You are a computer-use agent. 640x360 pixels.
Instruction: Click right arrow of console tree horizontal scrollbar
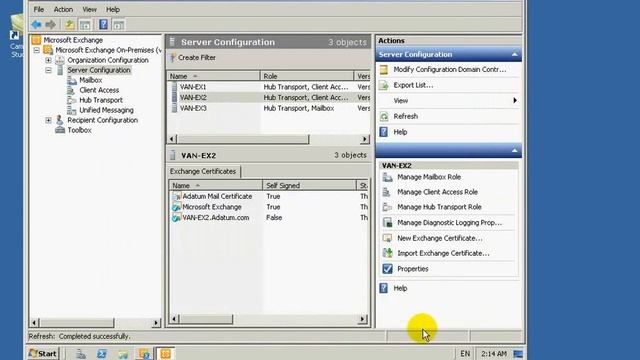click(156, 323)
